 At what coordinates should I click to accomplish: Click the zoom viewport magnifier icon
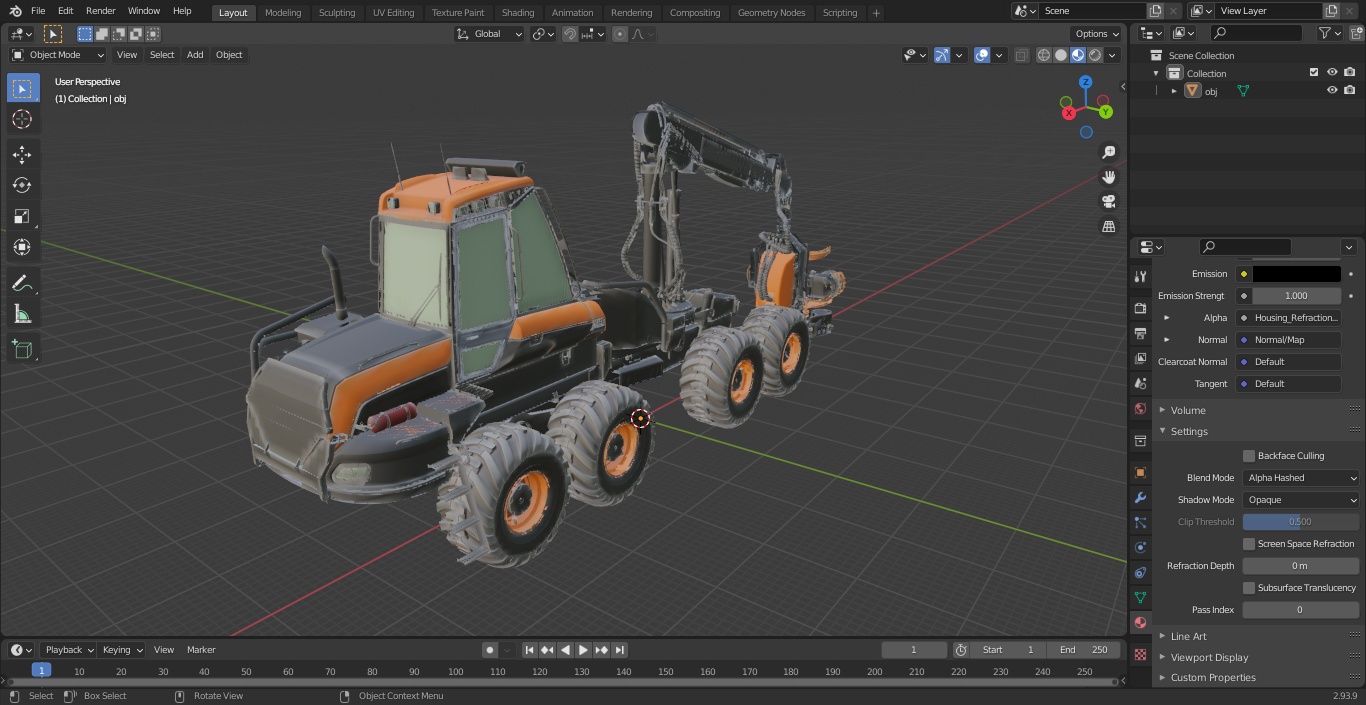pyautogui.click(x=1109, y=152)
